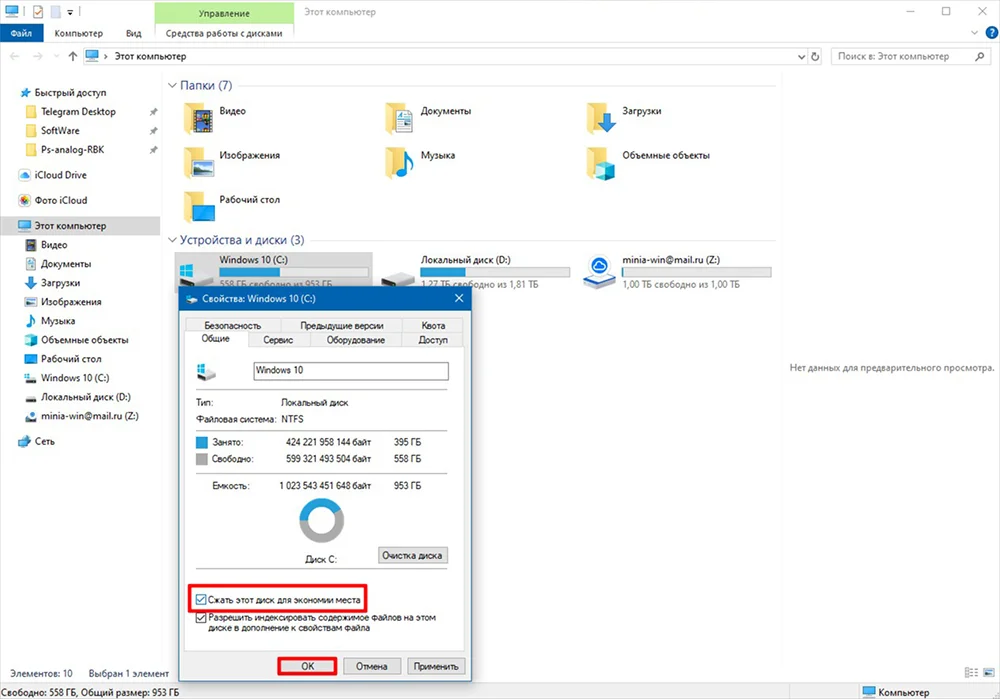Switch to the Безопасность tab
Viewport: 1000px width, 699px height.
tap(232, 325)
